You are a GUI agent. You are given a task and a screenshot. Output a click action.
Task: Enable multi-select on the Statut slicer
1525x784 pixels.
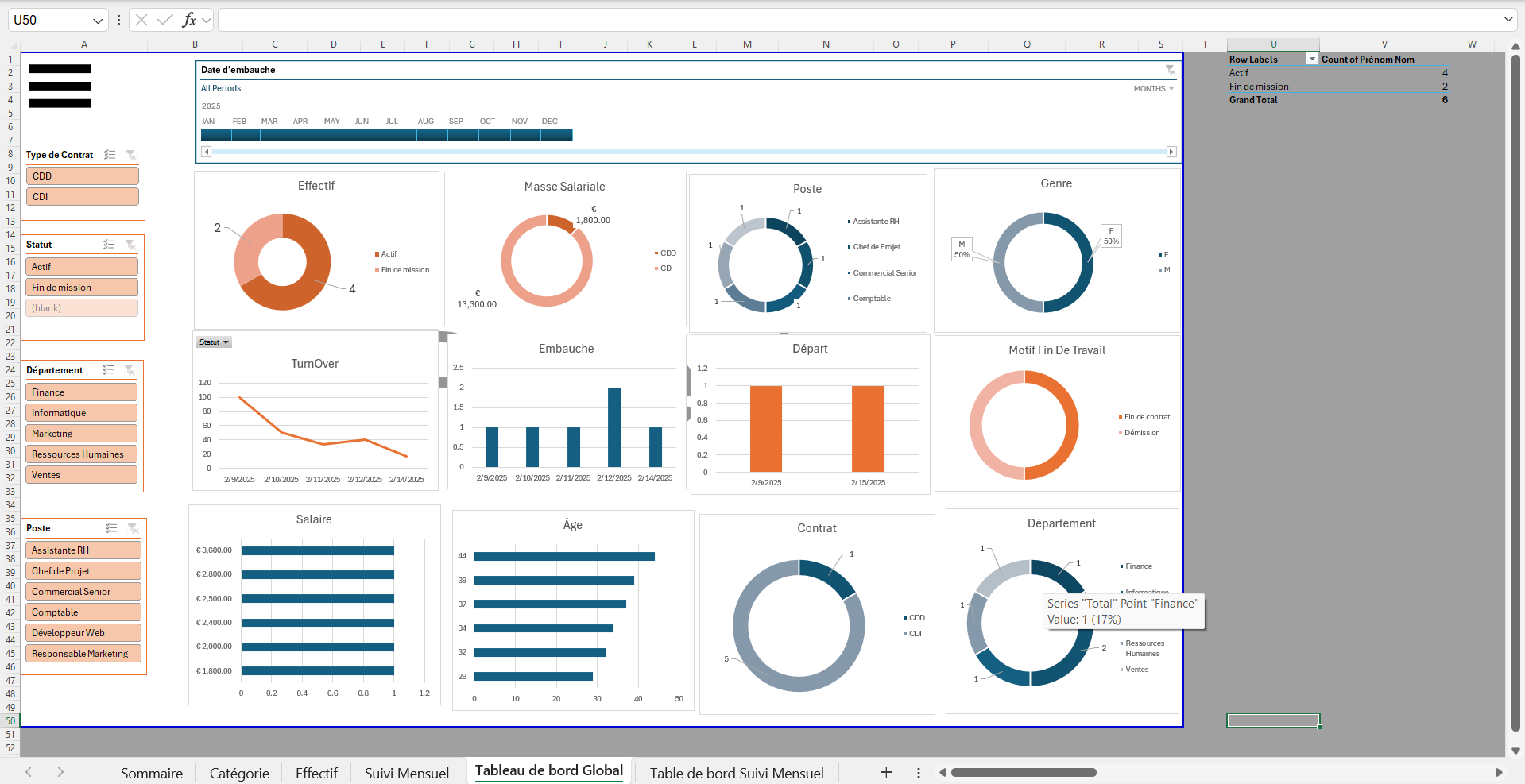click(110, 245)
